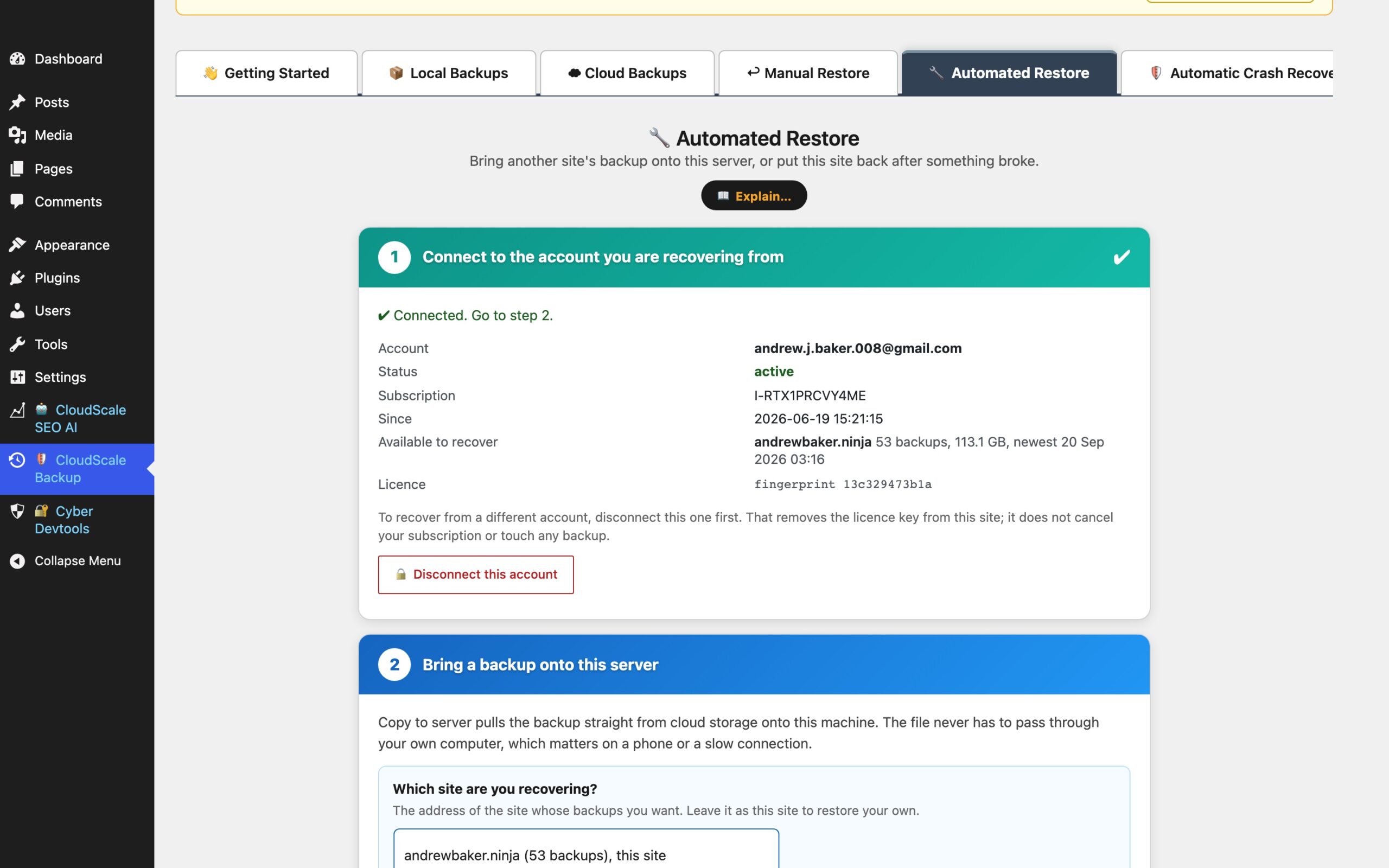Click the Plugins plug icon
The height and width of the screenshot is (868, 1389).
click(x=17, y=278)
